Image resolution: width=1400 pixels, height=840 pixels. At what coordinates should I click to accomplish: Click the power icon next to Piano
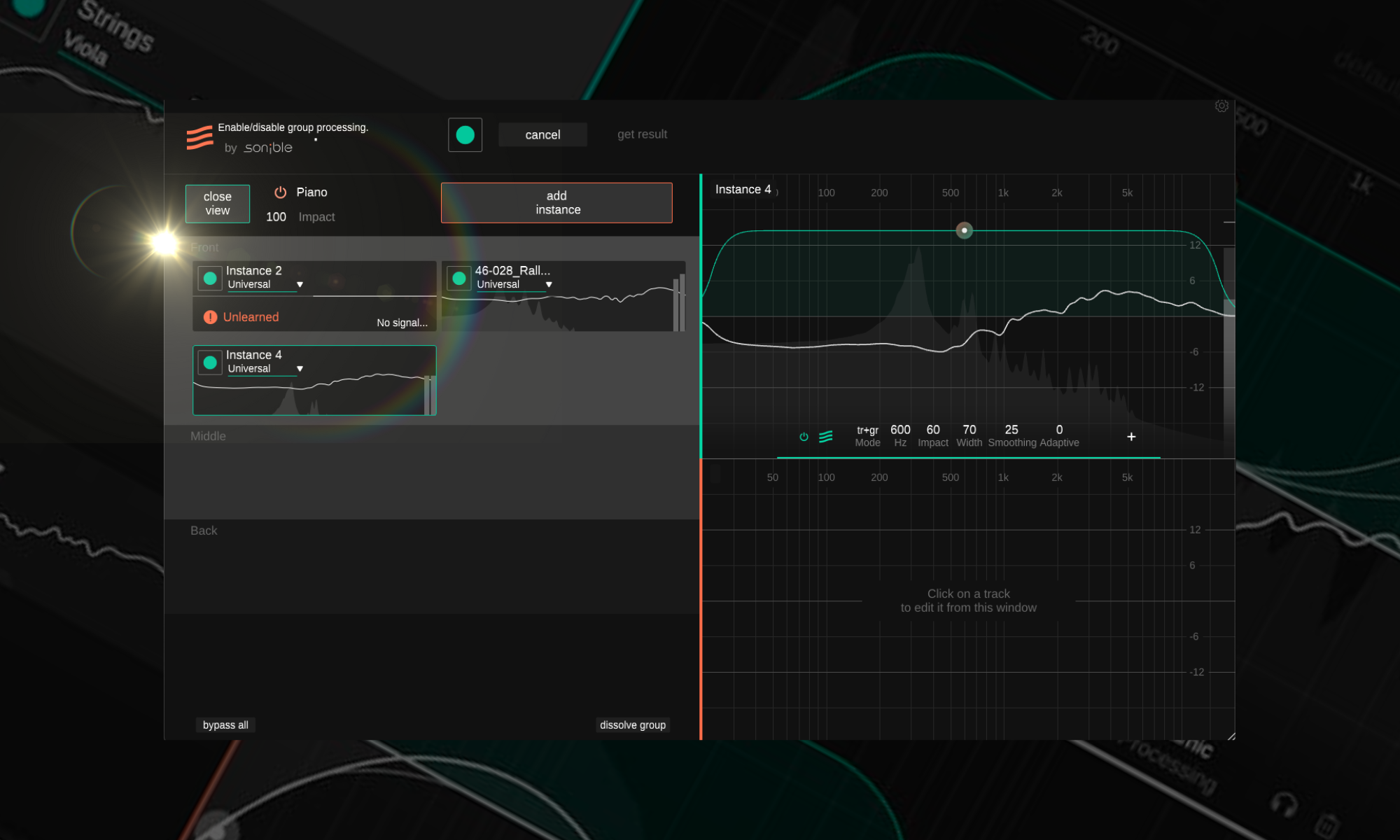click(x=279, y=192)
